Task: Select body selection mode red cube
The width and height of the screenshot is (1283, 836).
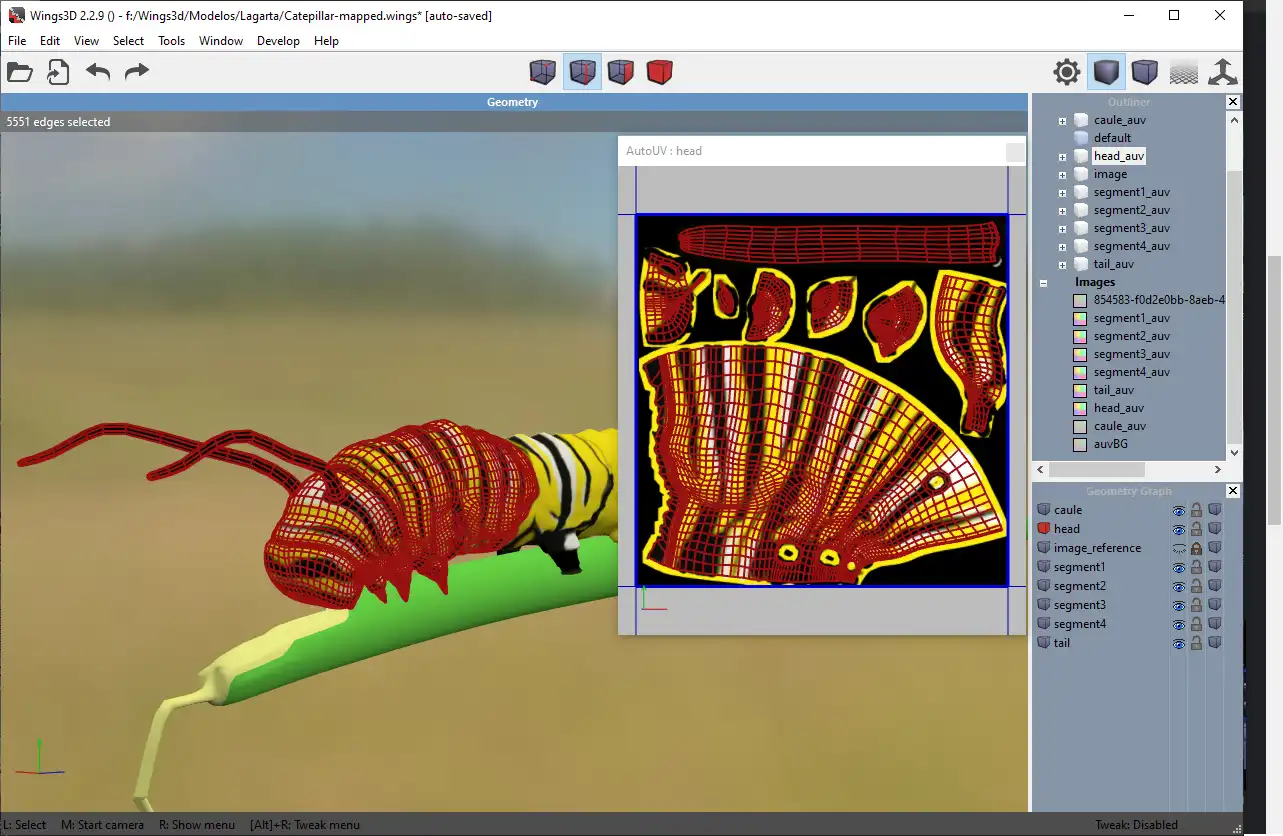Action: pyautogui.click(x=659, y=72)
